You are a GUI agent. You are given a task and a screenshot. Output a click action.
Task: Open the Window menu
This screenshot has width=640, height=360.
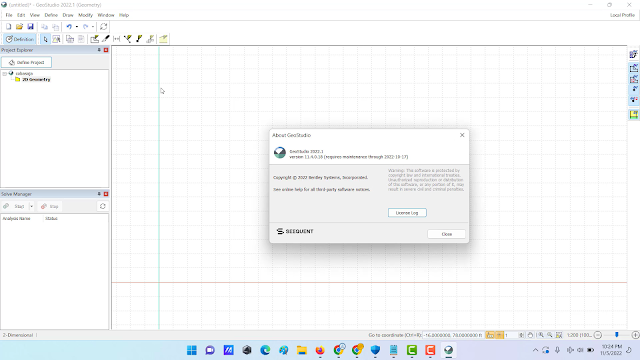pos(106,15)
